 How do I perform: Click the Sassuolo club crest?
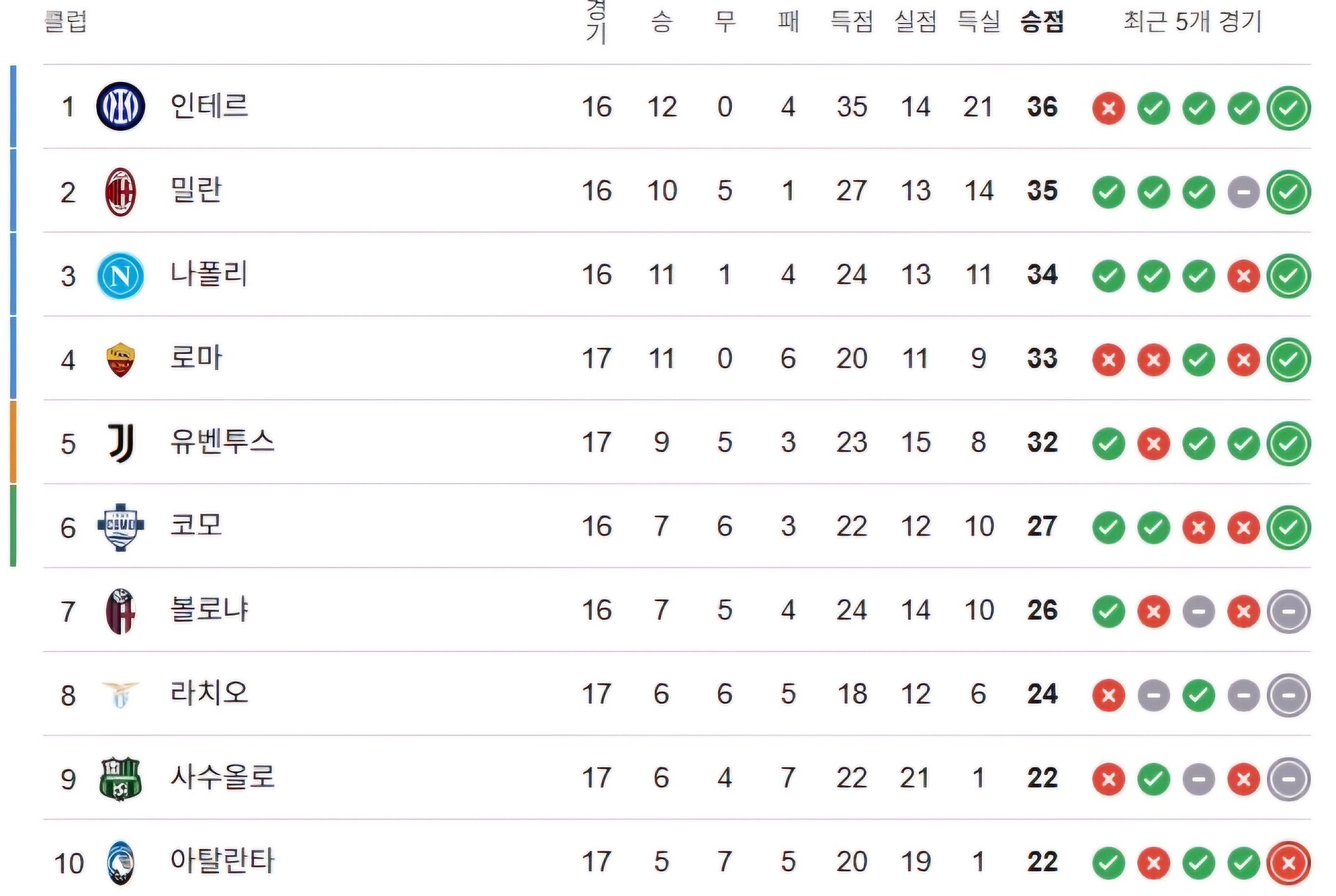pyautogui.click(x=120, y=779)
